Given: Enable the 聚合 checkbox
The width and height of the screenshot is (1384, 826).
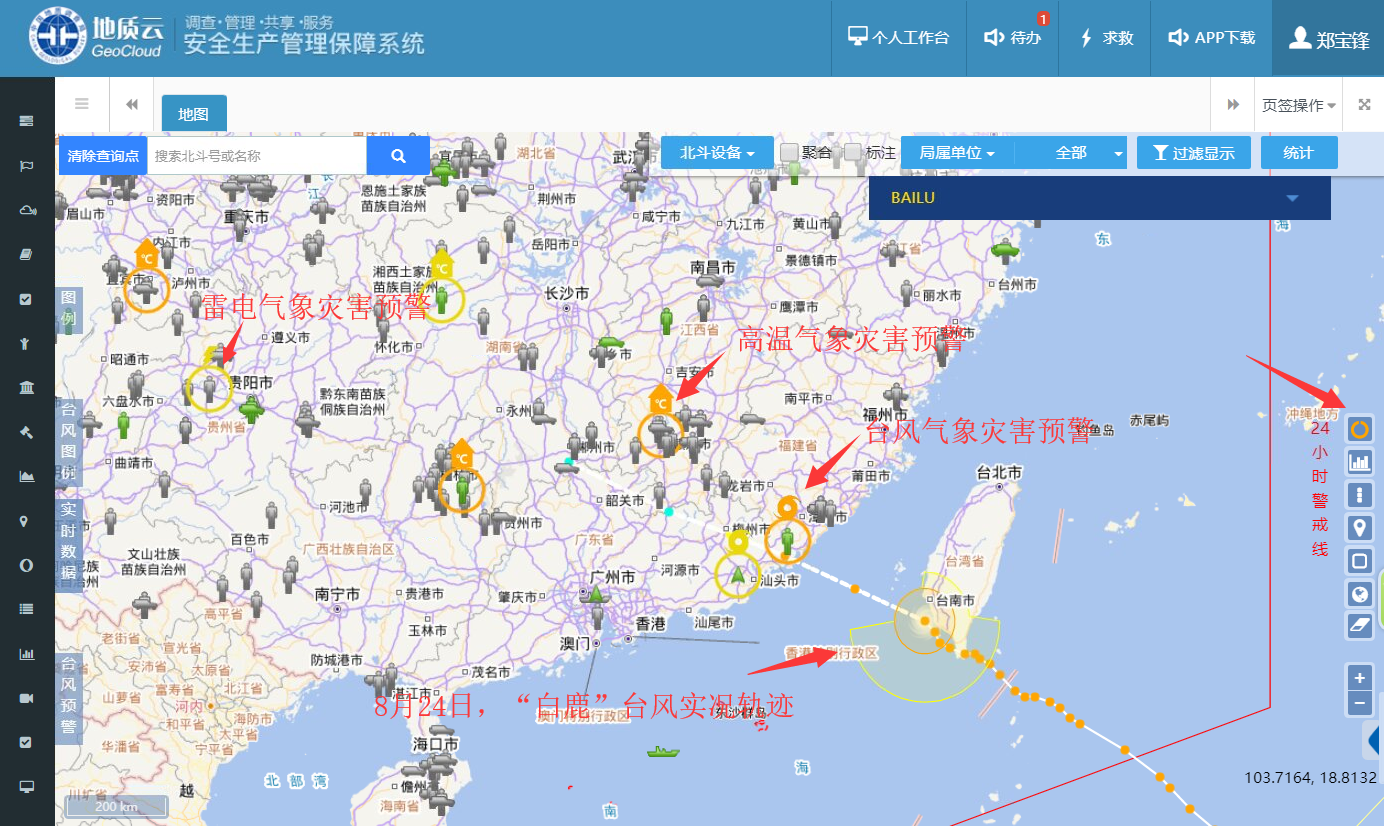Looking at the screenshot, I should point(790,153).
